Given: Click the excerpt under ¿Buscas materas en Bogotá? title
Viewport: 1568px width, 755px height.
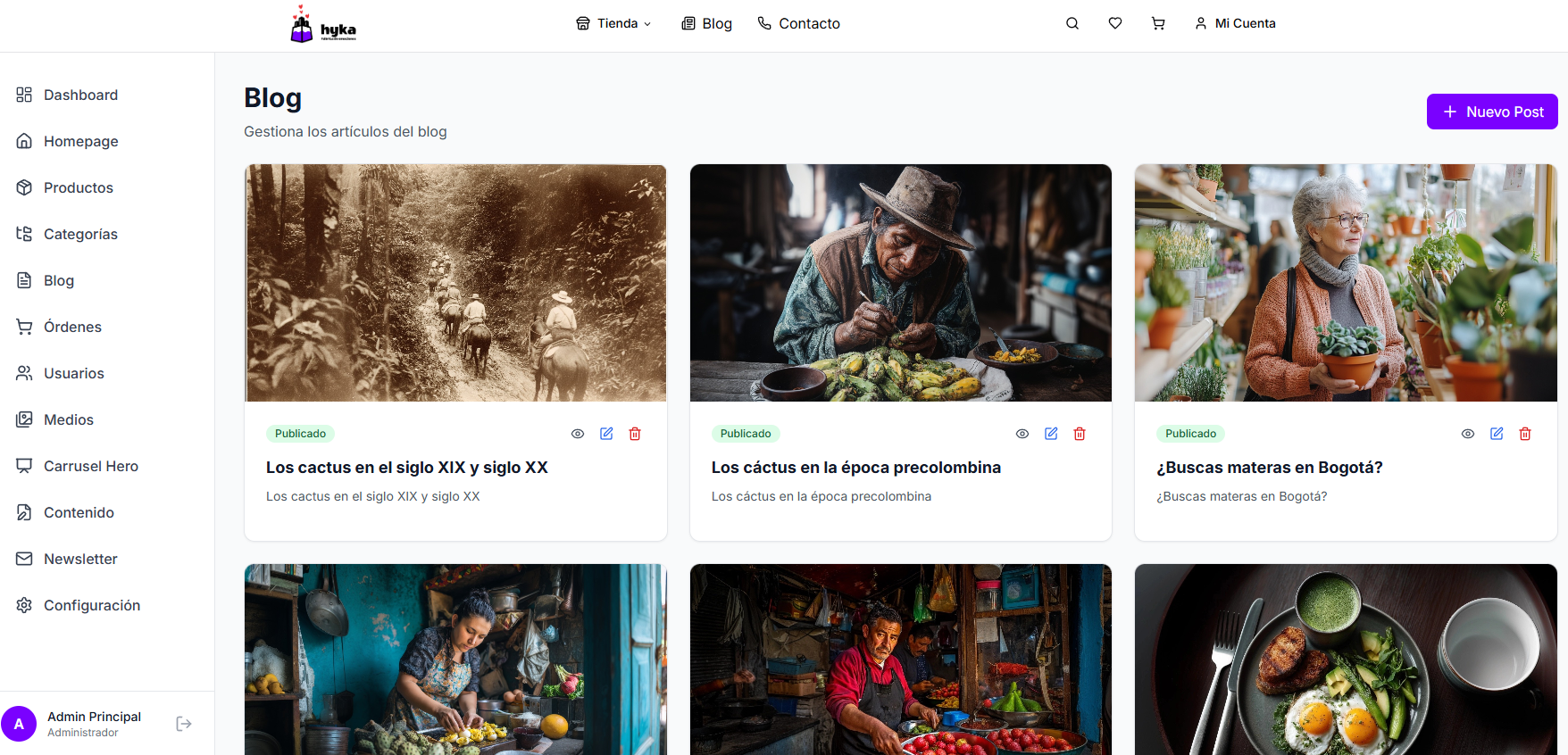Looking at the screenshot, I should [1242, 496].
